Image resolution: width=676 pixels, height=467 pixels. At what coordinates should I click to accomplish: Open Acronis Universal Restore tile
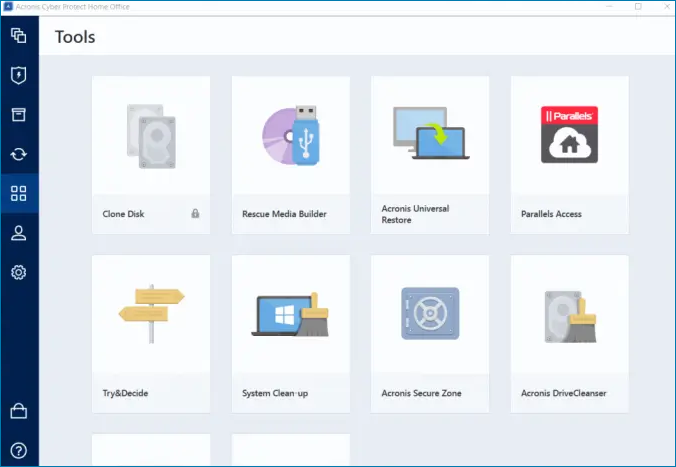430,154
